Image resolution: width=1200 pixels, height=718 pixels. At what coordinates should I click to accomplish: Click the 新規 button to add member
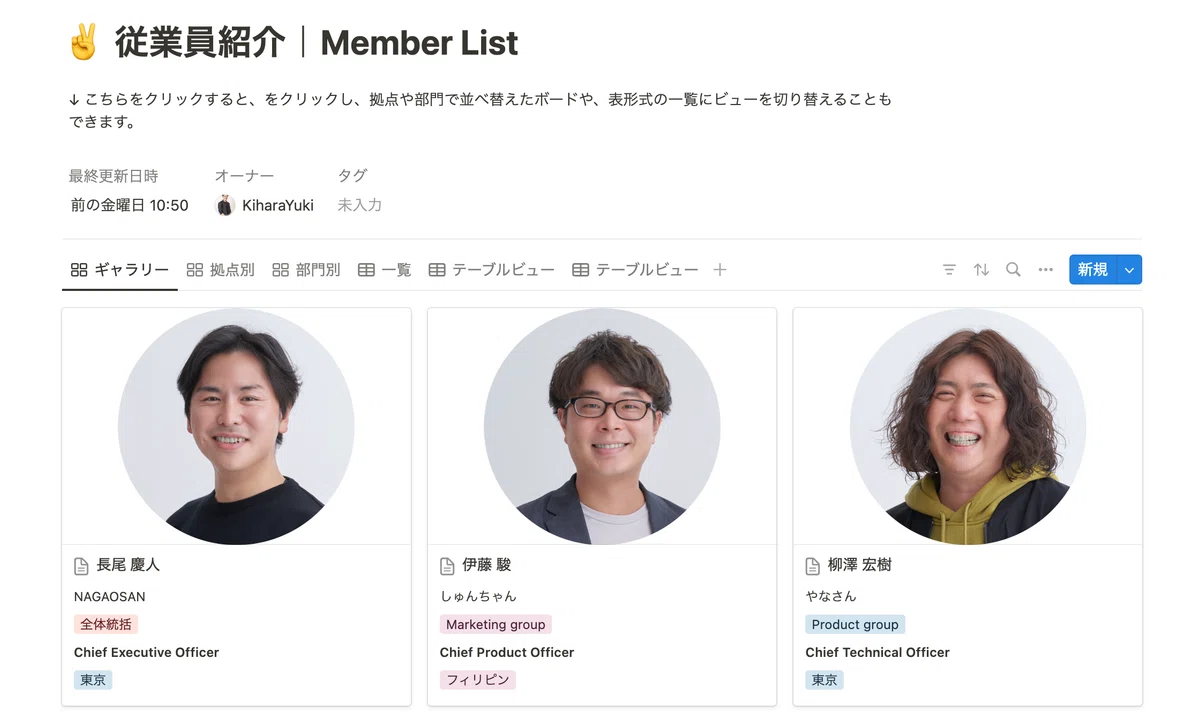1093,270
